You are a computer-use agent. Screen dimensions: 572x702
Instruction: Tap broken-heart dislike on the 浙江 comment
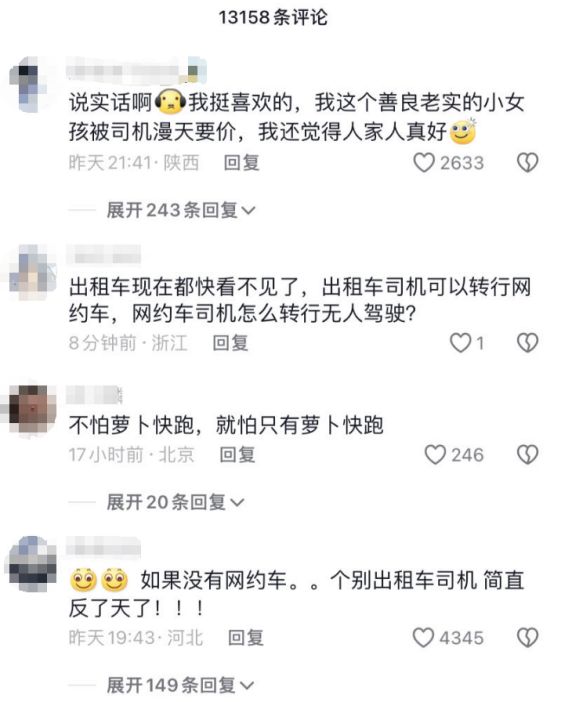pyautogui.click(x=528, y=343)
